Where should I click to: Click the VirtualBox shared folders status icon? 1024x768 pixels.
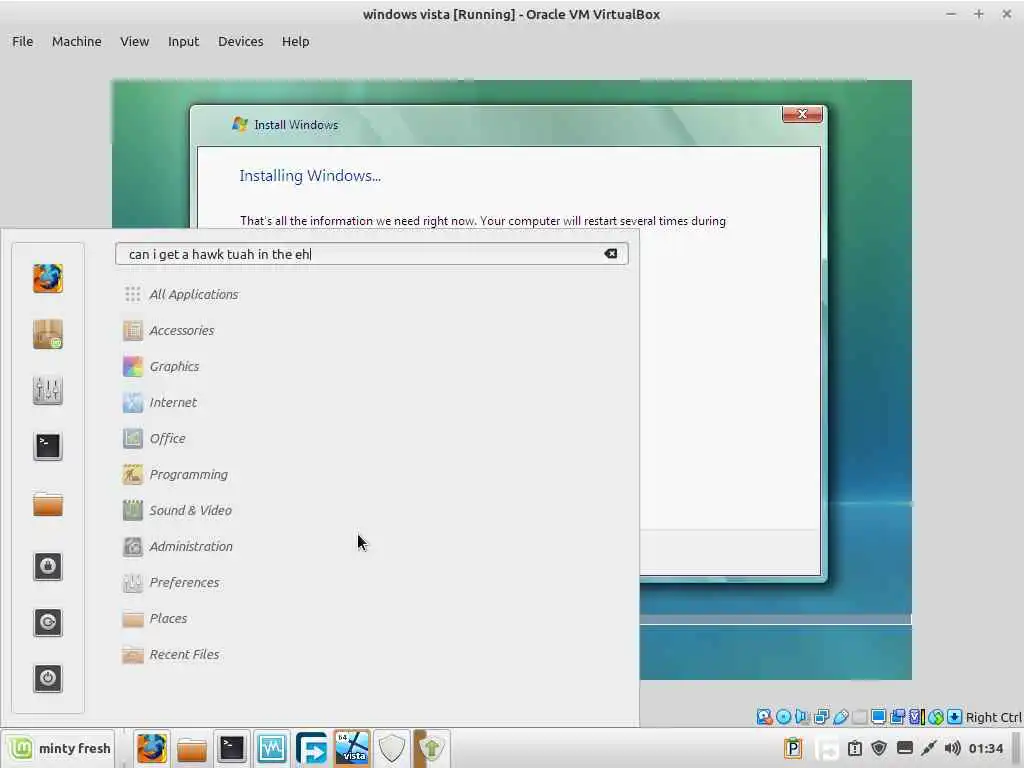[x=859, y=717]
